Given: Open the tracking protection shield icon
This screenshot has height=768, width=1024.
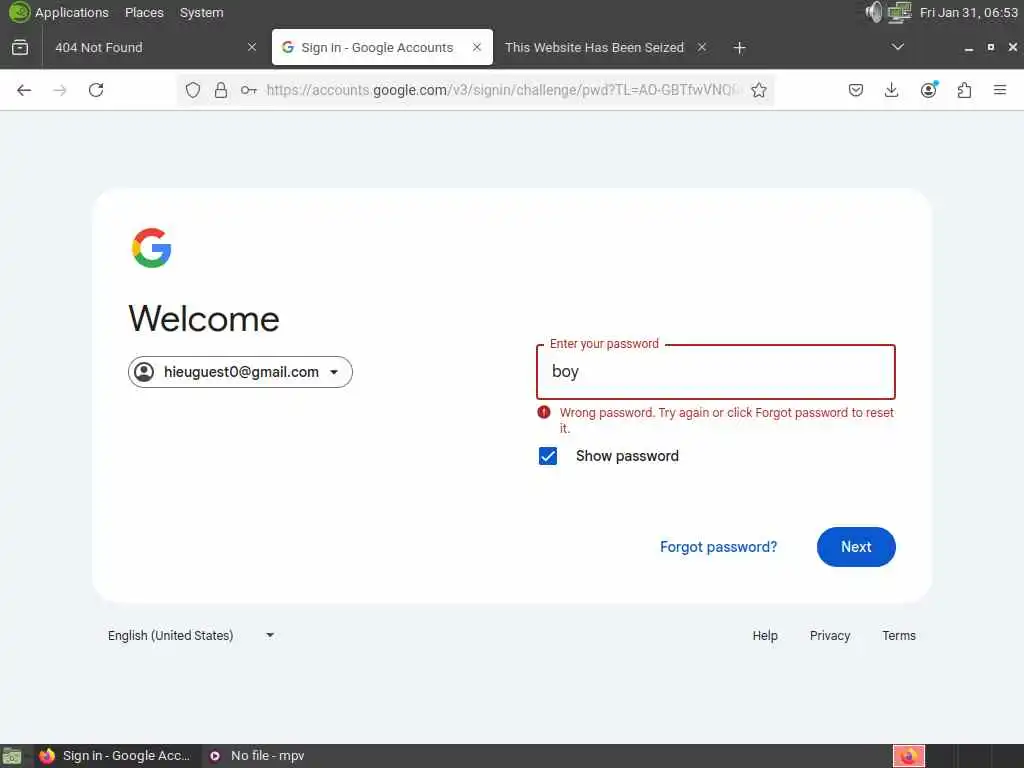Looking at the screenshot, I should [193, 90].
